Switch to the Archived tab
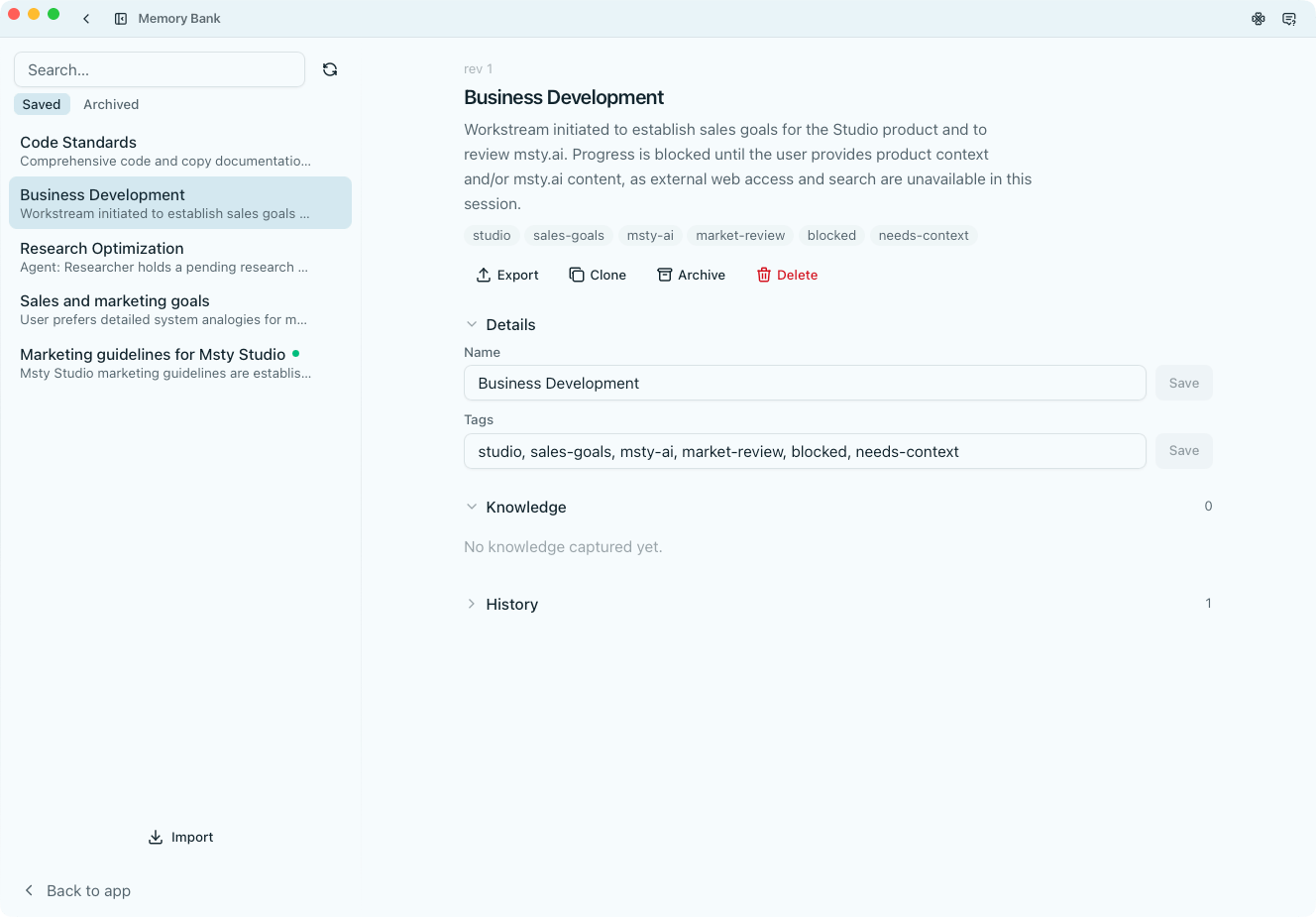Viewport: 1316px width, 917px height. coord(111,104)
